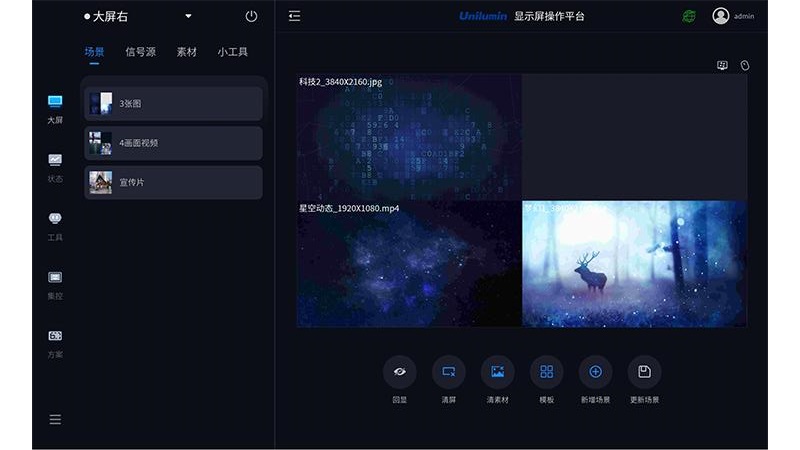Screen dimensions: 800x450
Task: Expand the 大屏右 screen selector dropdown
Action: 188,16
